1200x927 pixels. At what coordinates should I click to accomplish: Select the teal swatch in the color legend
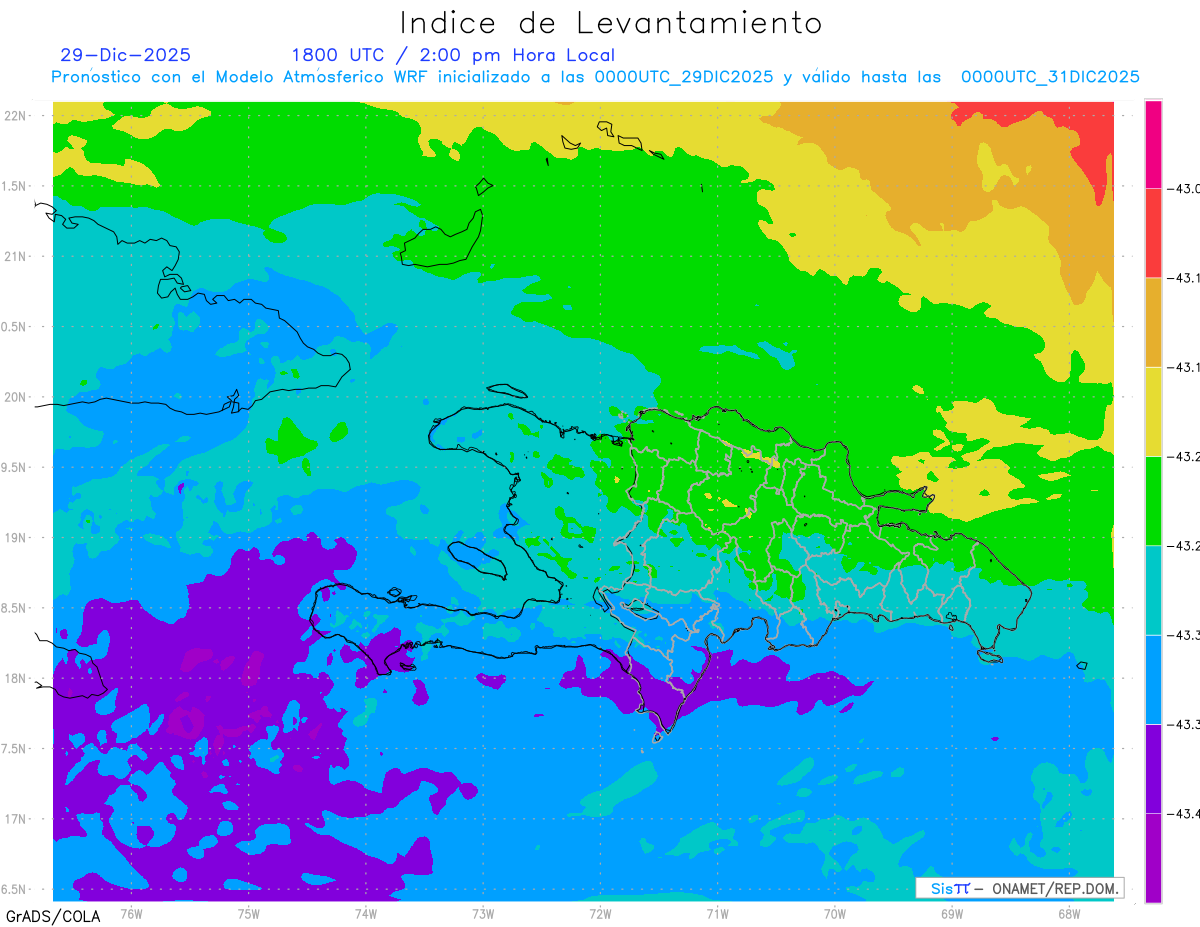(x=1153, y=590)
